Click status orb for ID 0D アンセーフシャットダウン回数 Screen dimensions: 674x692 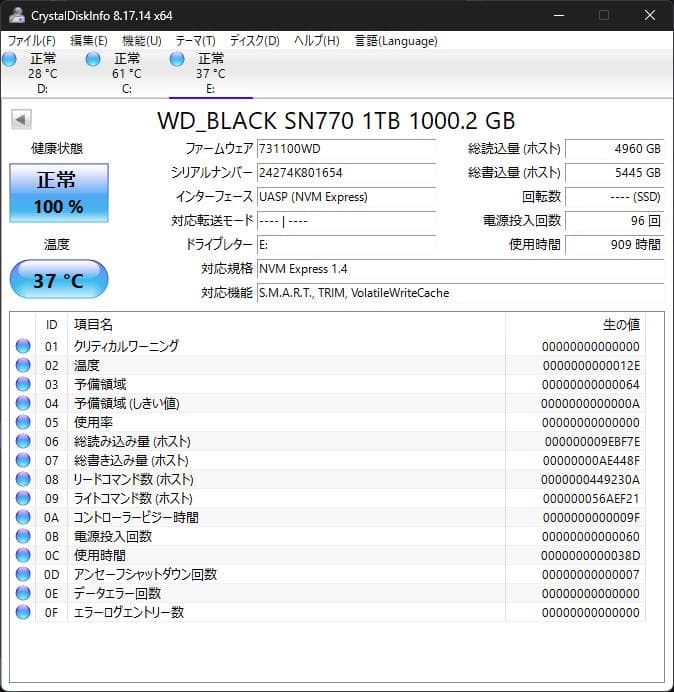(23, 574)
